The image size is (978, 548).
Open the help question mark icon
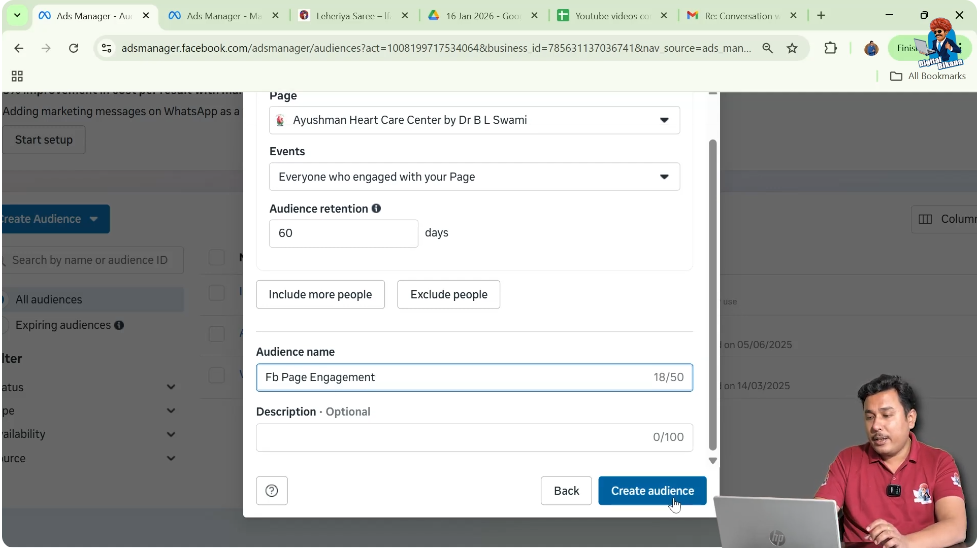coord(272,491)
